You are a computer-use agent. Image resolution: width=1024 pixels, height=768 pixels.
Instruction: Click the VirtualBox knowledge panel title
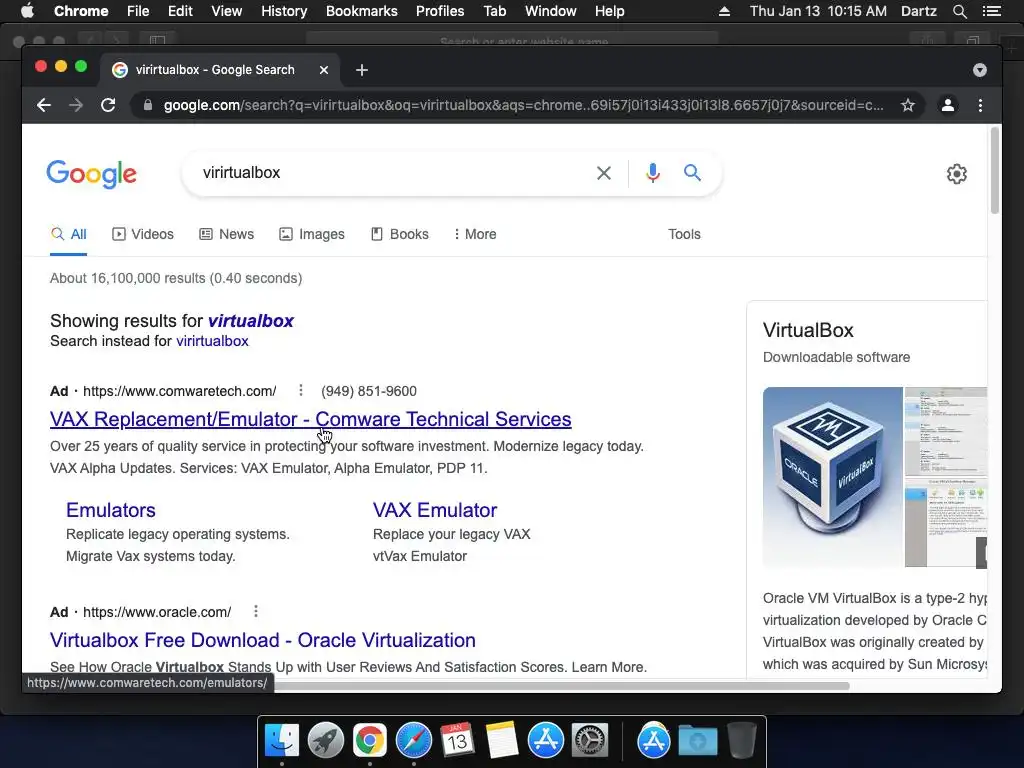click(x=808, y=330)
